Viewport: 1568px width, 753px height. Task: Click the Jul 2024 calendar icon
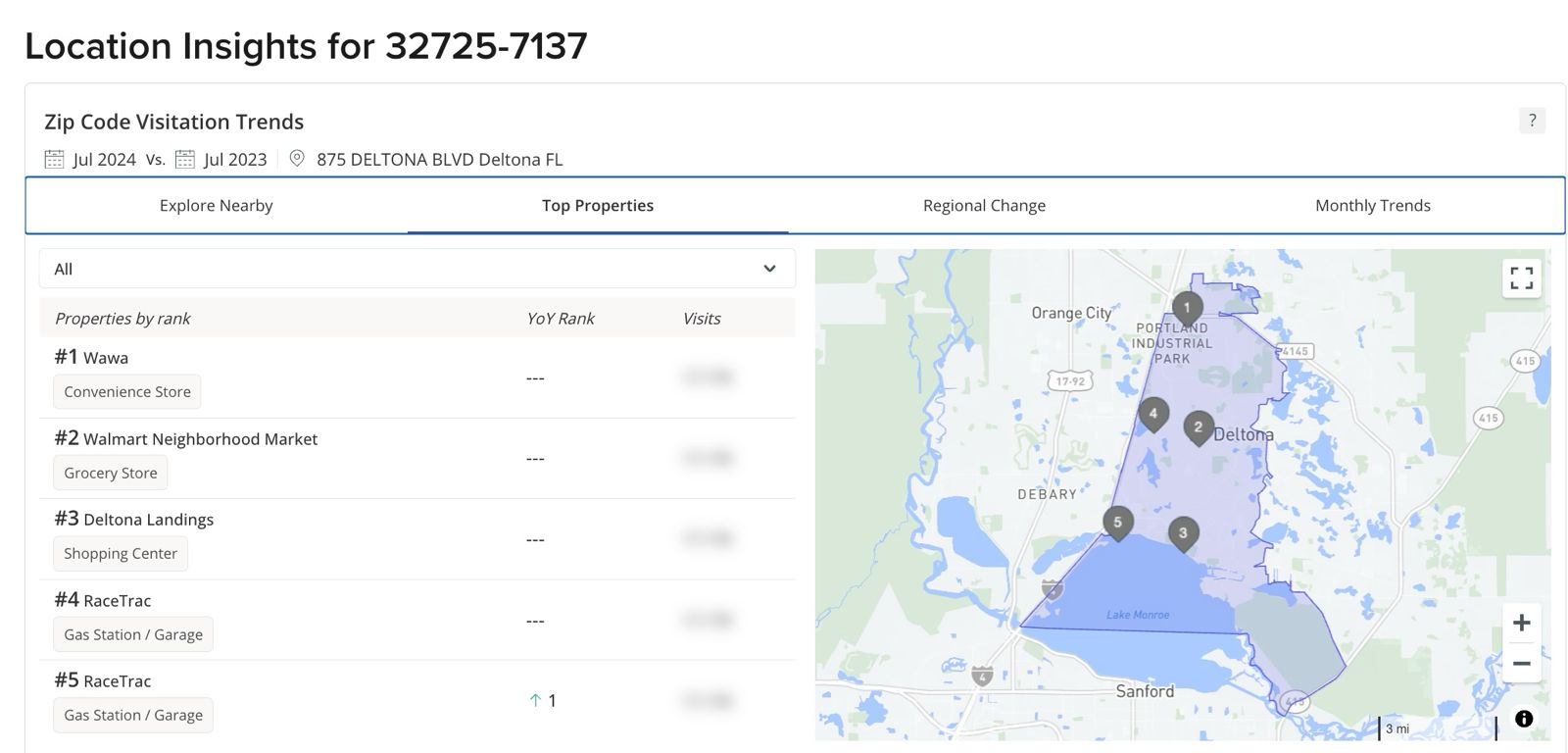tap(54, 159)
